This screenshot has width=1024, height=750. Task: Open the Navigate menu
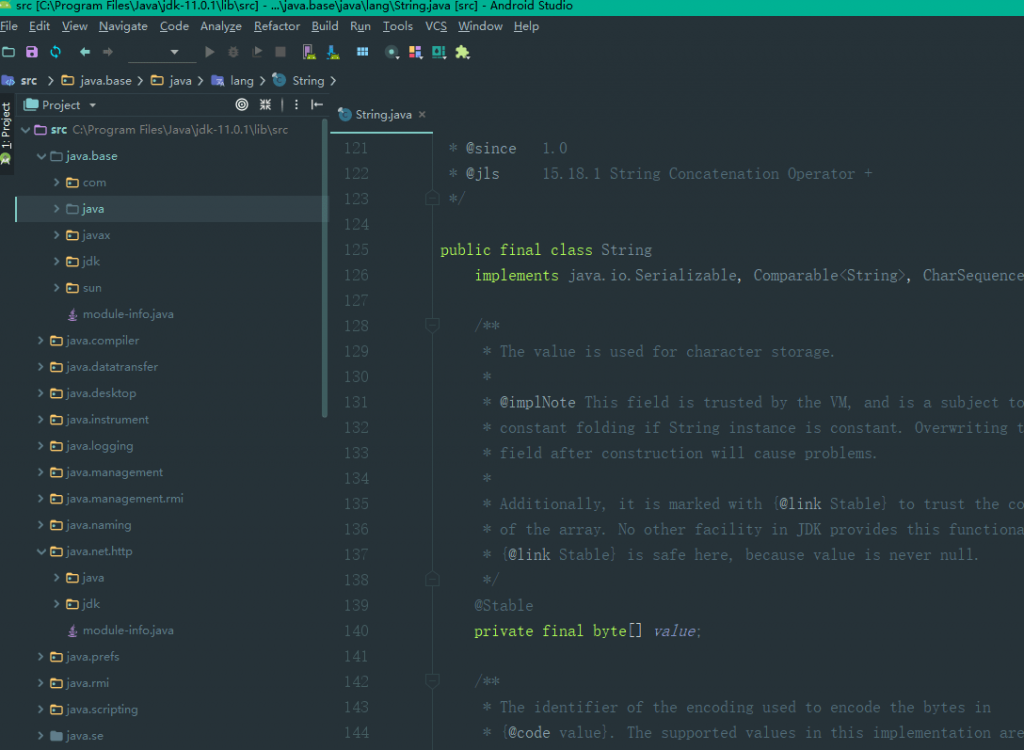click(123, 26)
